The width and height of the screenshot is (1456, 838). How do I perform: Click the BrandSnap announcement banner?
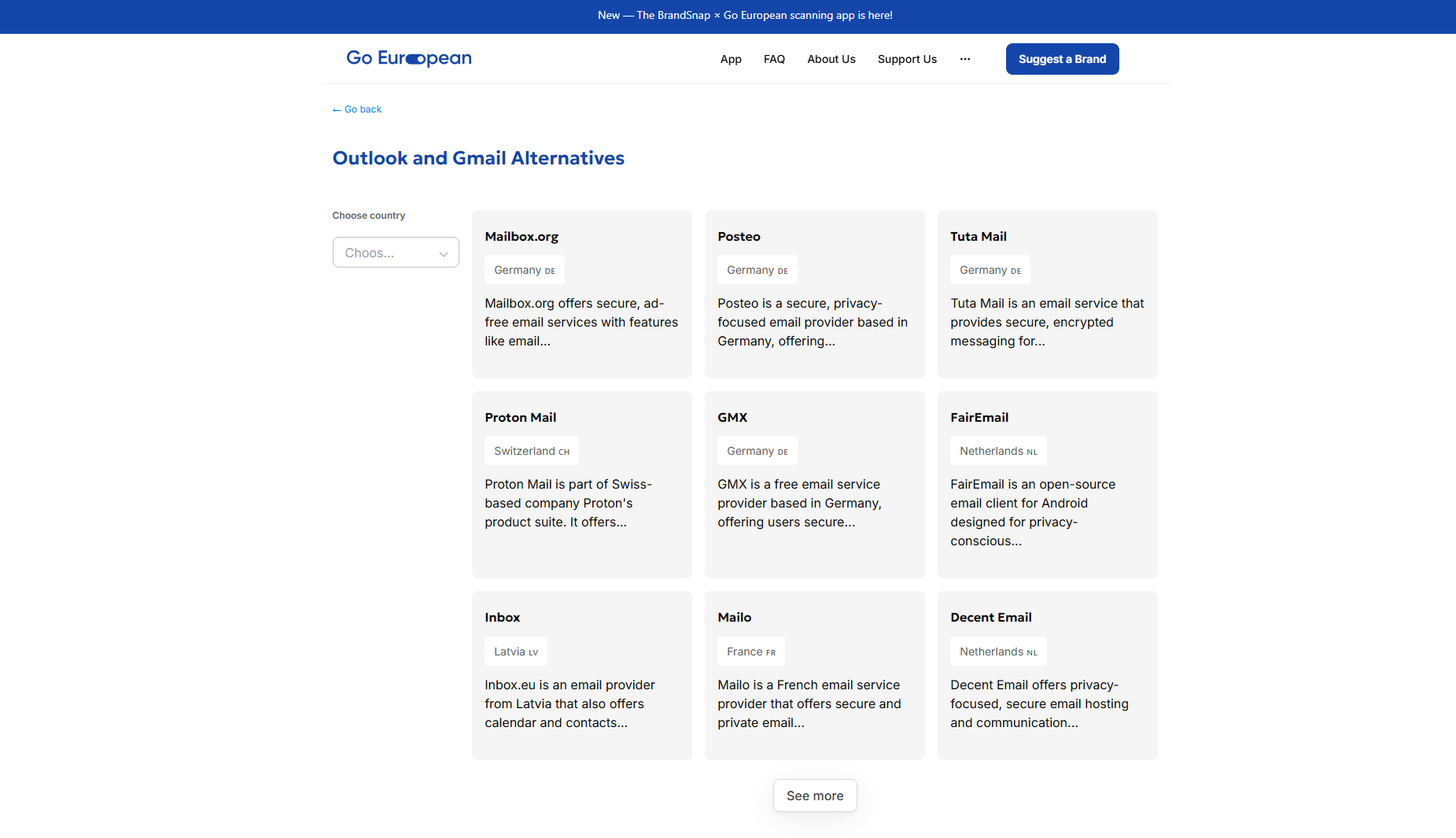pyautogui.click(x=745, y=15)
